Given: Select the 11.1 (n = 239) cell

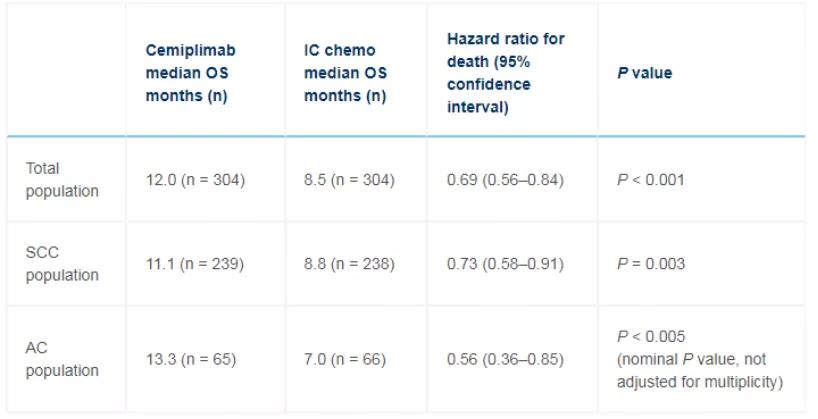Looking at the screenshot, I should click(194, 265).
